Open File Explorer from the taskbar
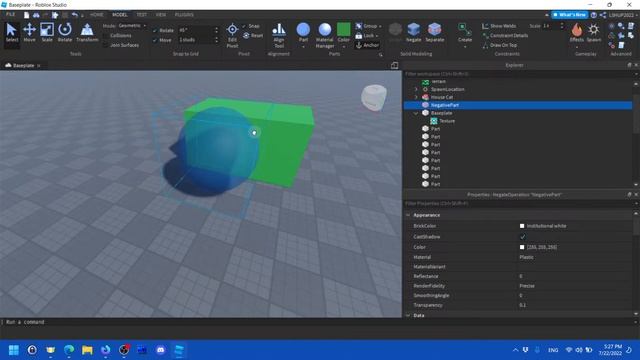This screenshot has height=360, width=640. click(87, 350)
